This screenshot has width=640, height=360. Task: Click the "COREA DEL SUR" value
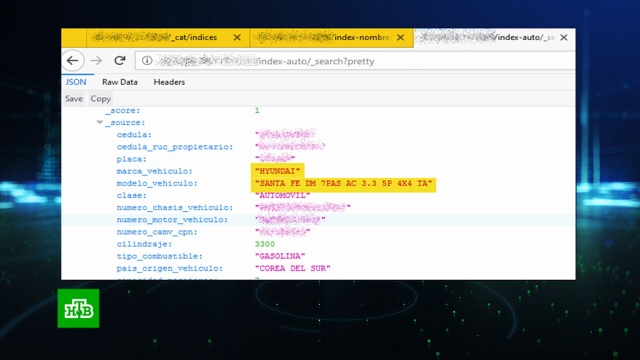[293, 269]
